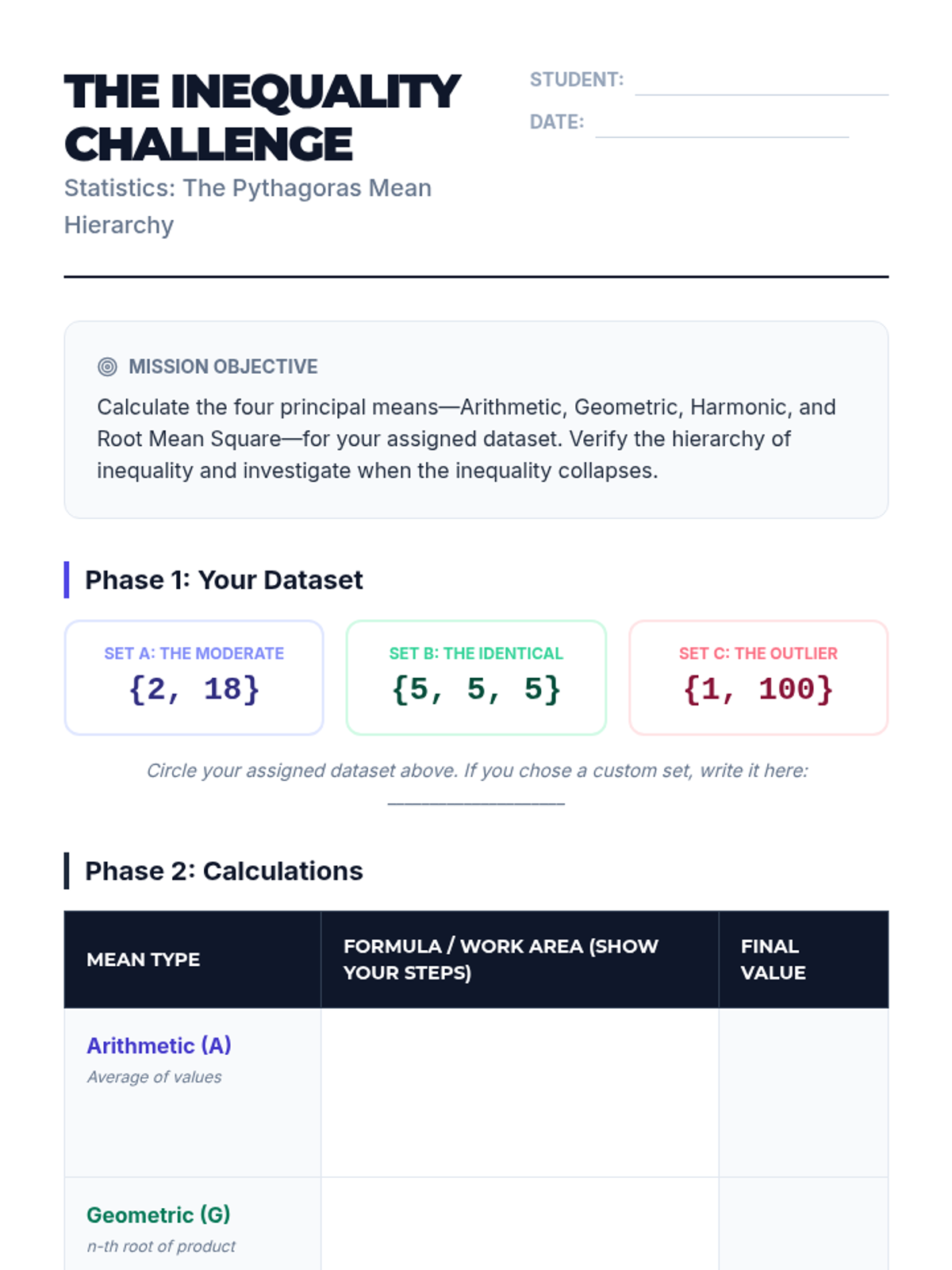Click the Geometric (G) row label
The image size is (952, 1270).
coord(158,1215)
